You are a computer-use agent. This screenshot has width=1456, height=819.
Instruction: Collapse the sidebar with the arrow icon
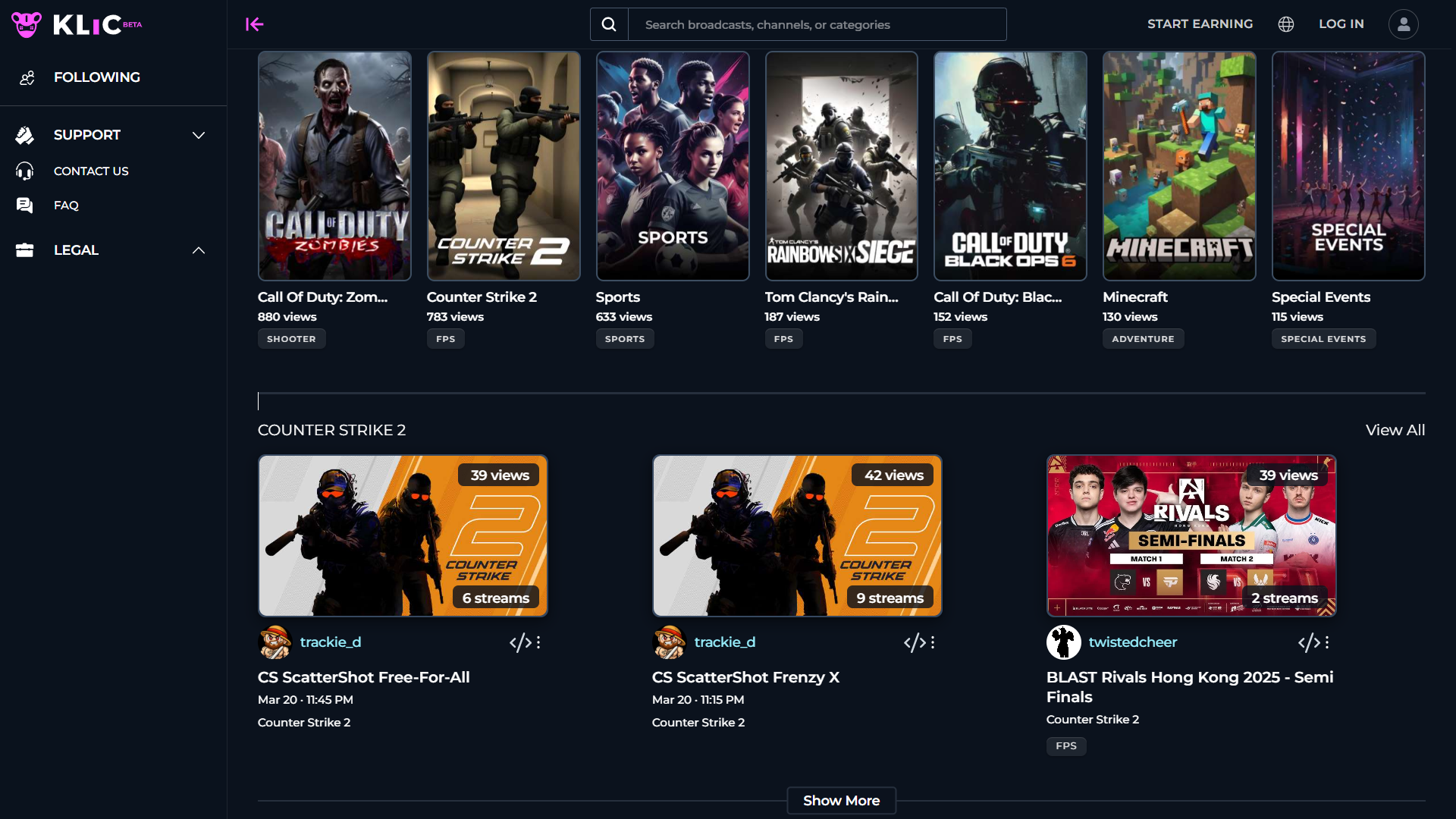(x=254, y=24)
